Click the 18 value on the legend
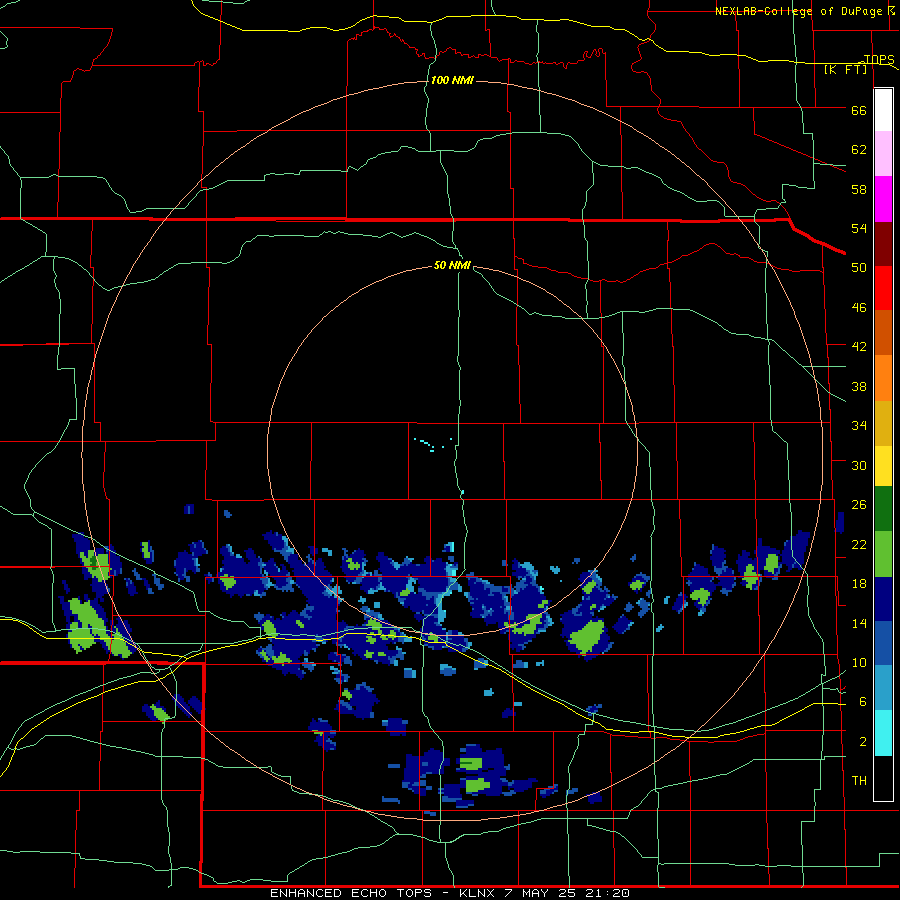Viewport: 900px width, 900px height. point(859,584)
